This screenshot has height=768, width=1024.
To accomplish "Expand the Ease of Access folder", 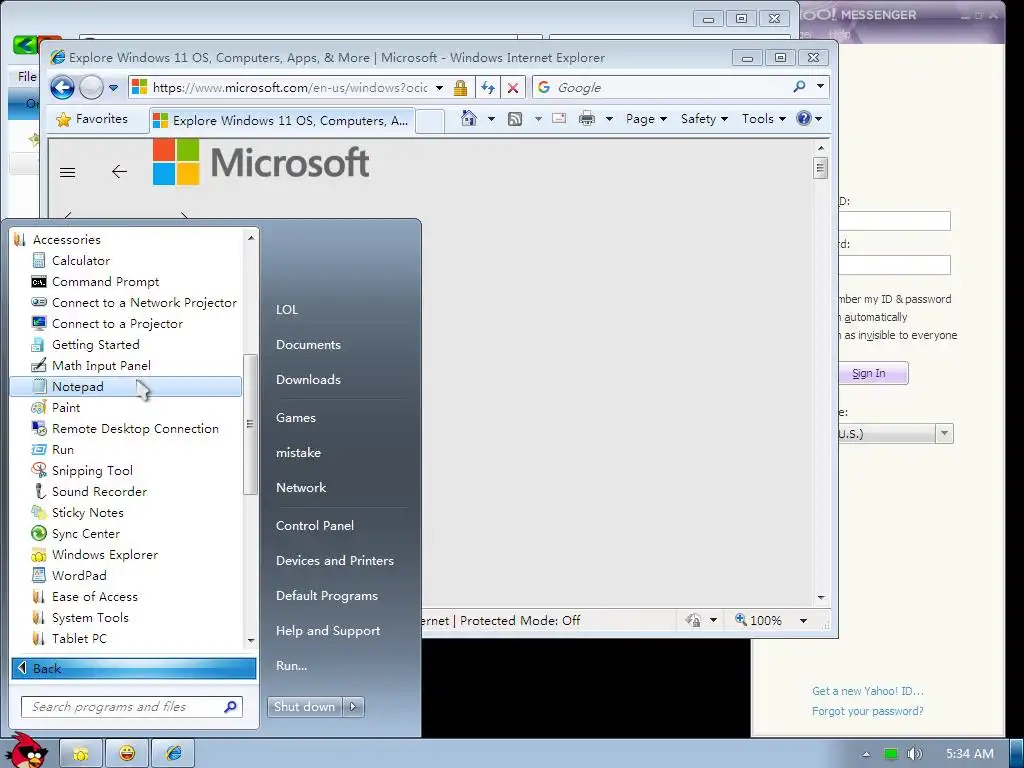I will (85, 596).
